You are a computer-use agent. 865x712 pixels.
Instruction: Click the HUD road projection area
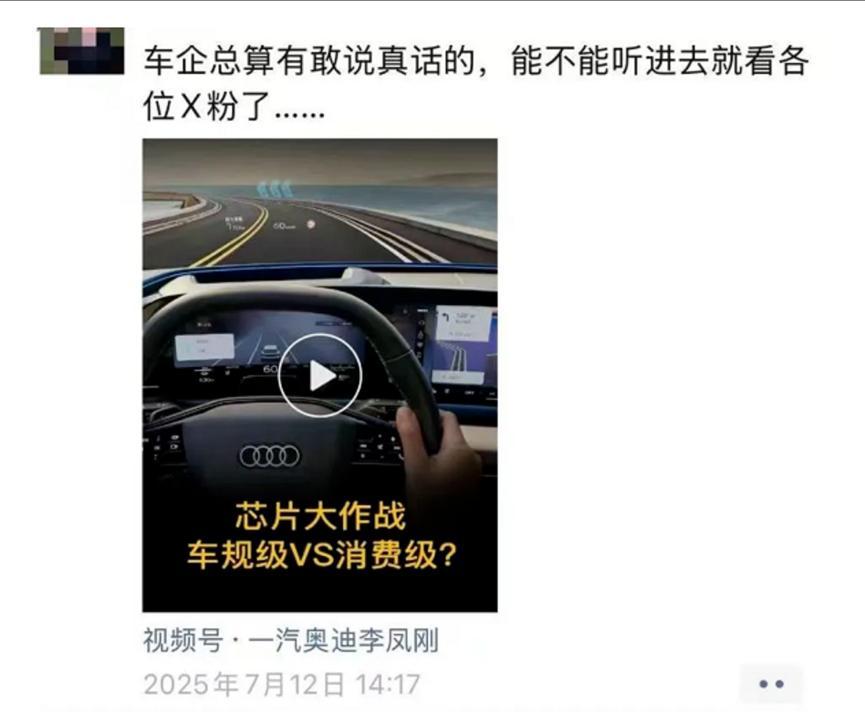(320, 224)
